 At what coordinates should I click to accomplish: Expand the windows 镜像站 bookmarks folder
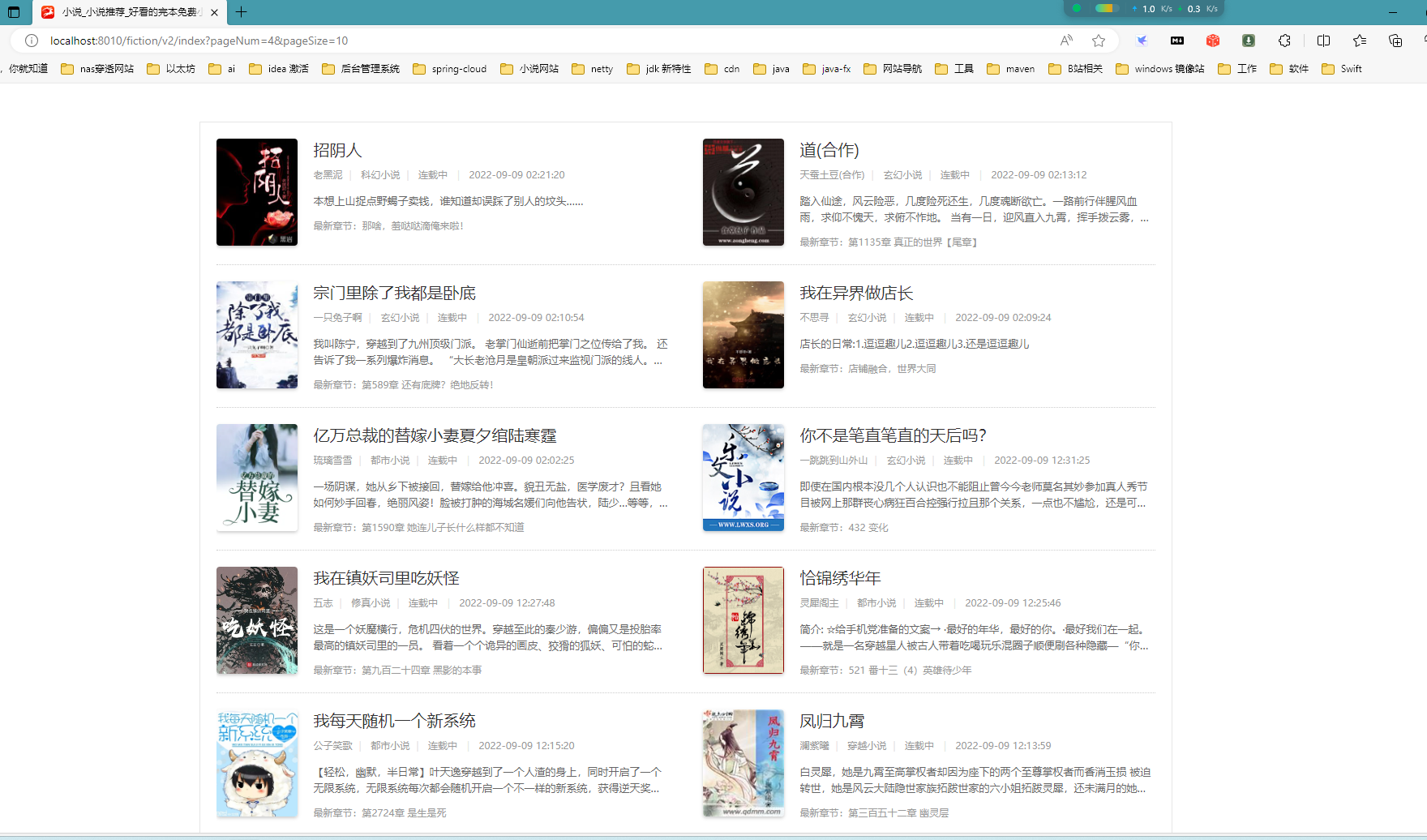(1160, 69)
